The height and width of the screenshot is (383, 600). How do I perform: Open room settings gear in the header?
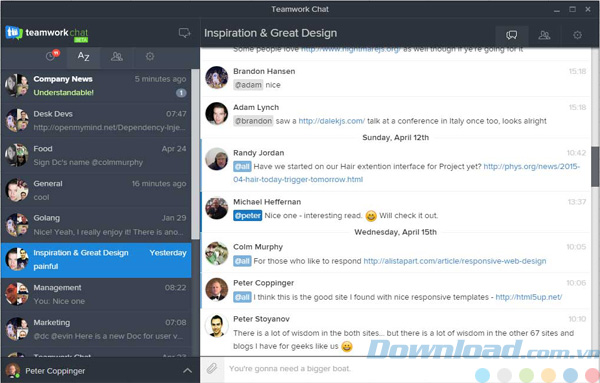[x=577, y=35]
